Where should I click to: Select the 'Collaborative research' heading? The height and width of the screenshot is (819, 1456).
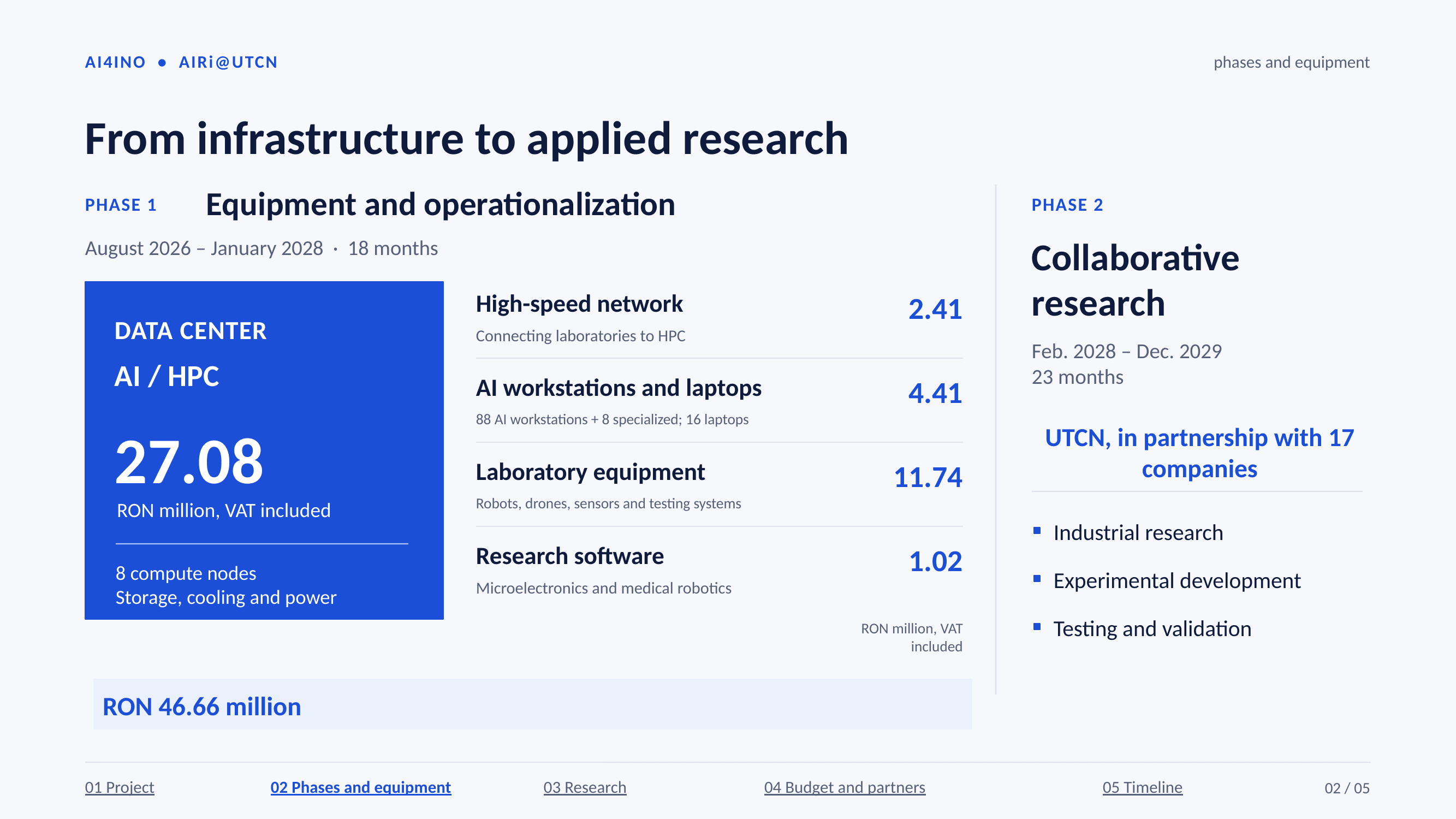pos(1135,281)
